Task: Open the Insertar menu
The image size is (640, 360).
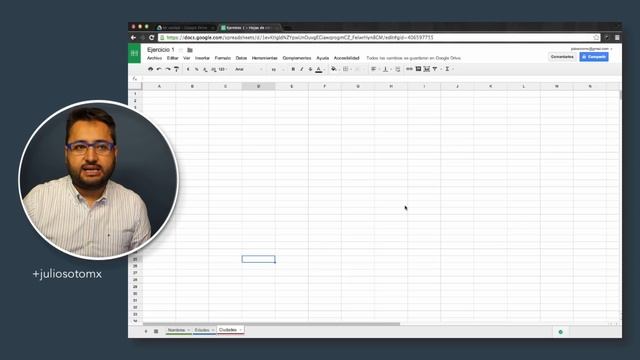Action: (x=202, y=58)
